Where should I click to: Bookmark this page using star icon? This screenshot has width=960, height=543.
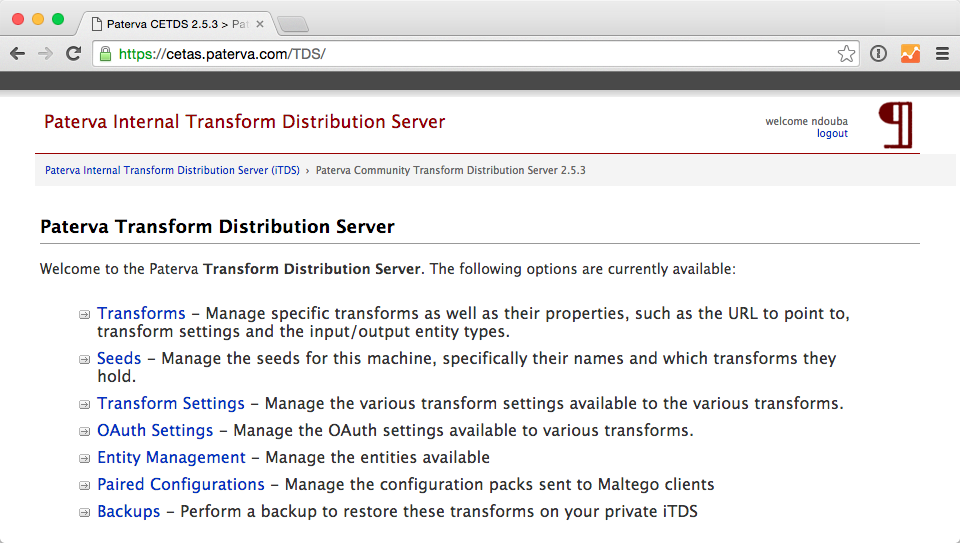[x=846, y=54]
